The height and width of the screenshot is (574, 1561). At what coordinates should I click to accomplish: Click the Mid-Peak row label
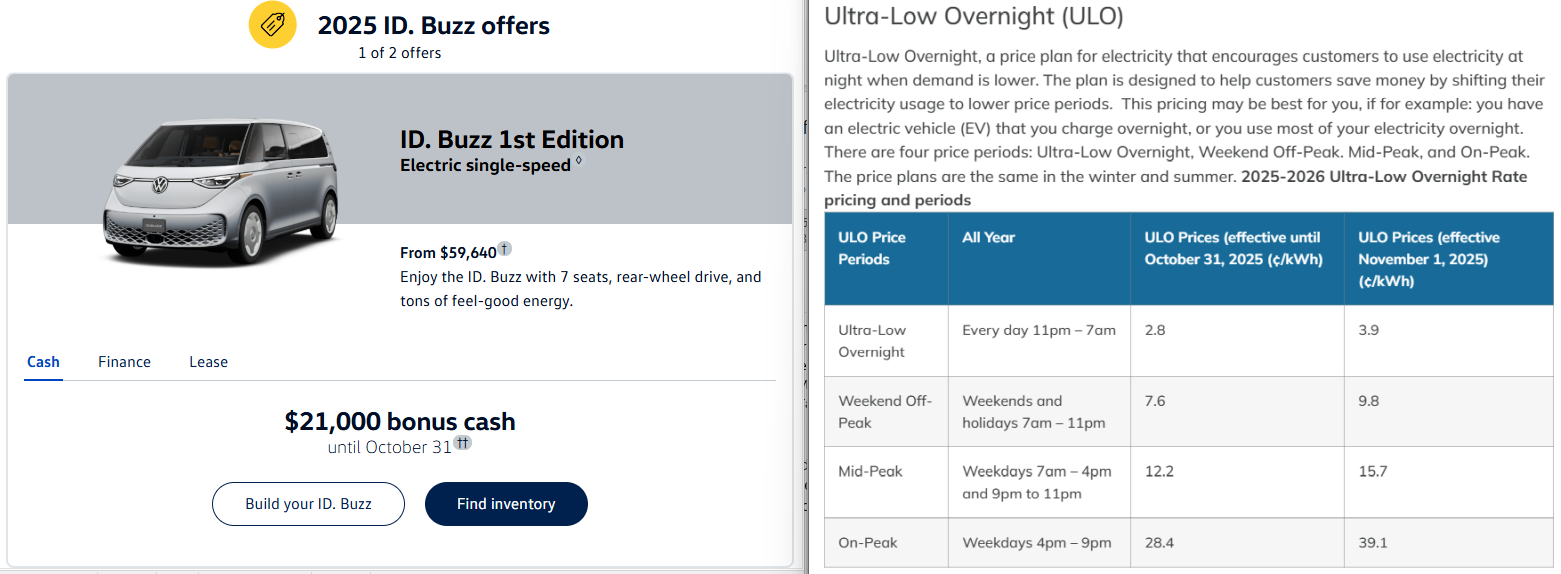(x=870, y=471)
